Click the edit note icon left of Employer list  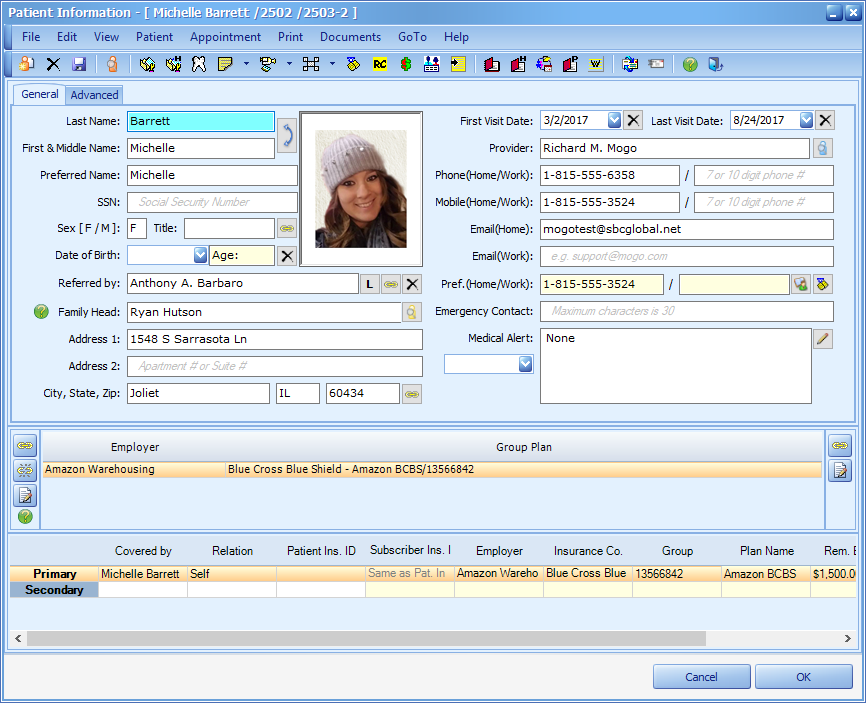(25, 495)
